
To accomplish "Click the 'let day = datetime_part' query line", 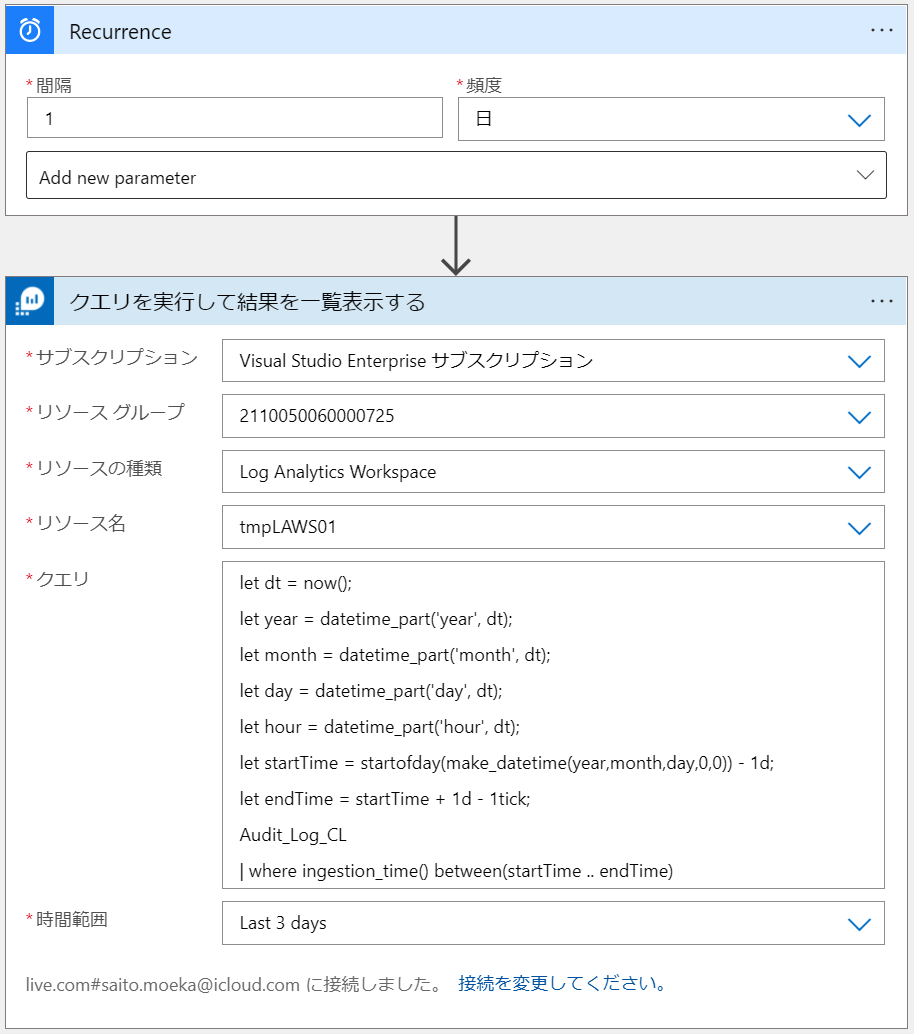I will point(371,691).
